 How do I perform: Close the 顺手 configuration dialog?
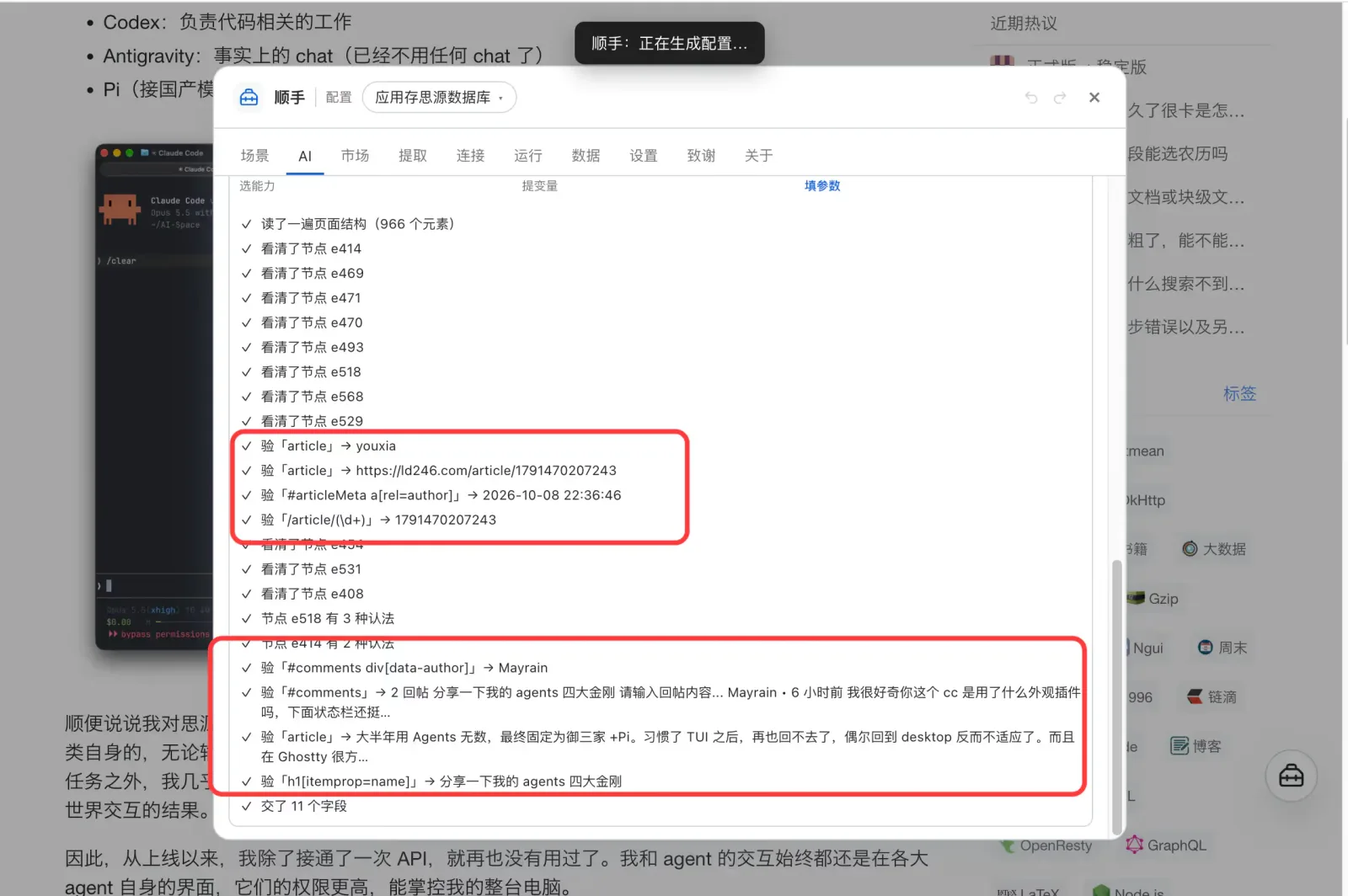[x=1094, y=98]
